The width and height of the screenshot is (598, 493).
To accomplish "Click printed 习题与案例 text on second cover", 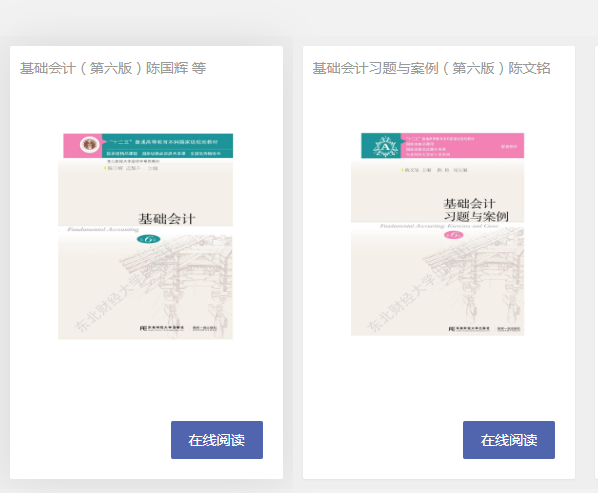I will point(476,217).
